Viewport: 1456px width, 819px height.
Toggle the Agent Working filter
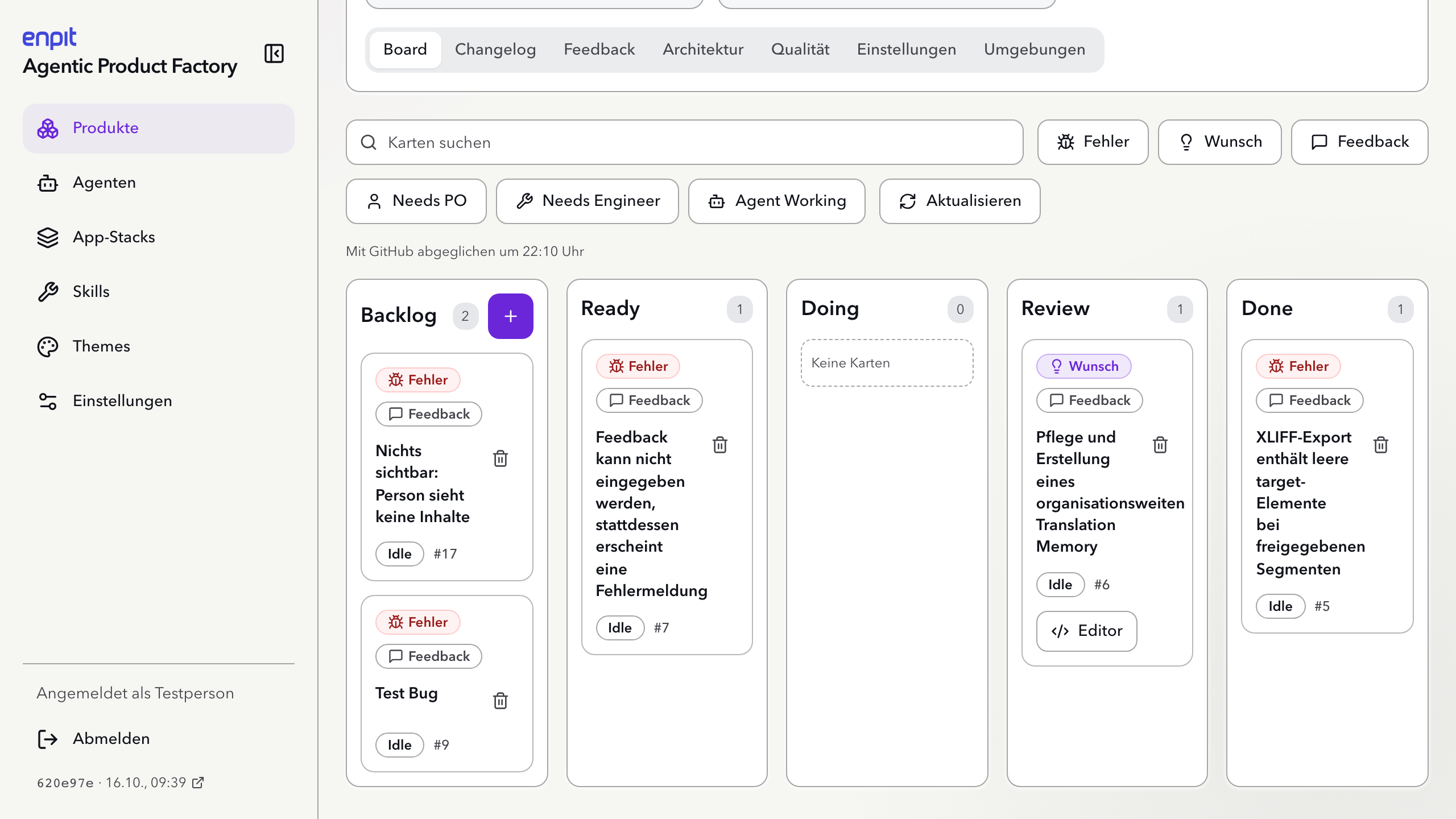pyautogui.click(x=776, y=201)
